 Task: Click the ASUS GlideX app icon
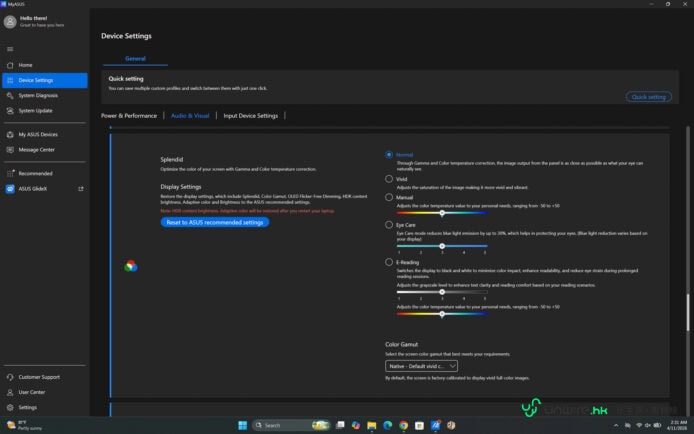[x=10, y=189]
